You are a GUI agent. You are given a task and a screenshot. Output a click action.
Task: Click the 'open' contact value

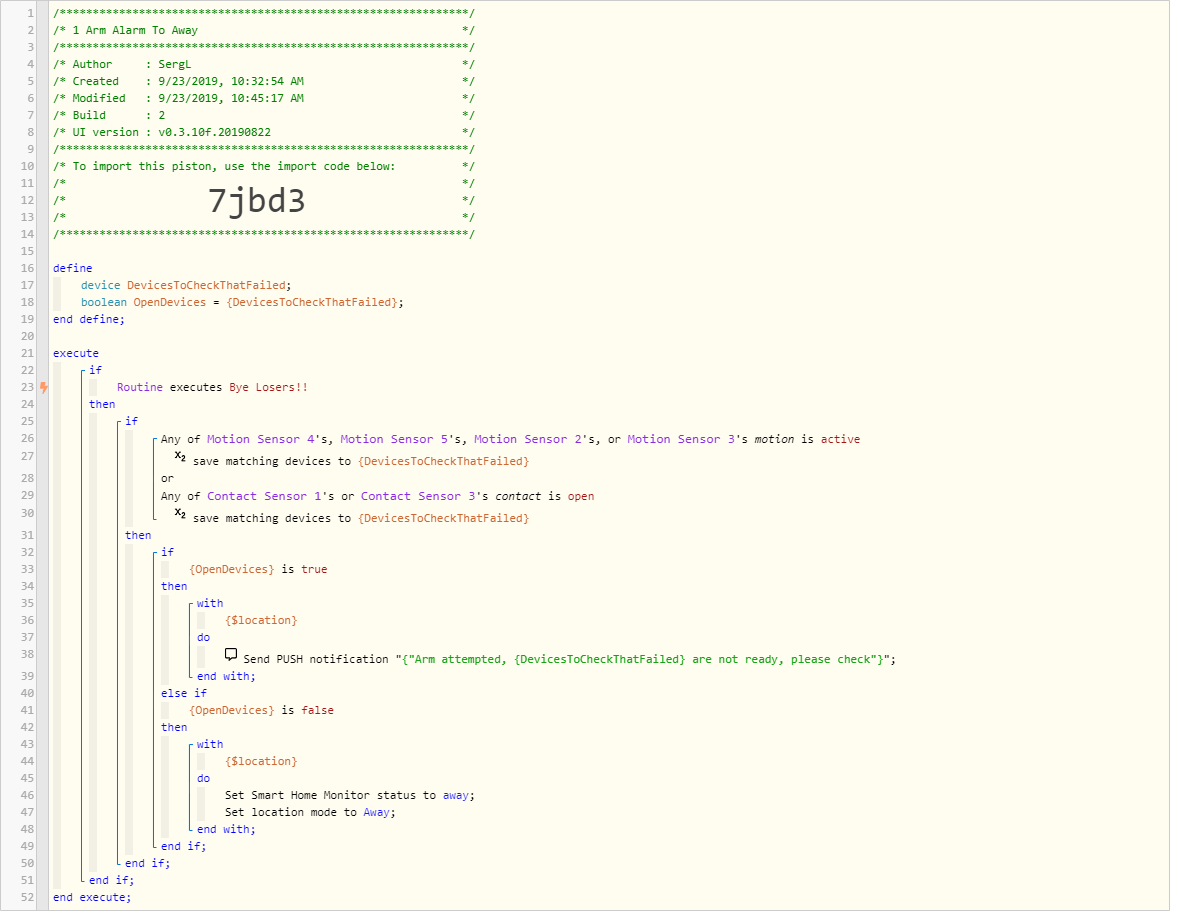pos(581,497)
